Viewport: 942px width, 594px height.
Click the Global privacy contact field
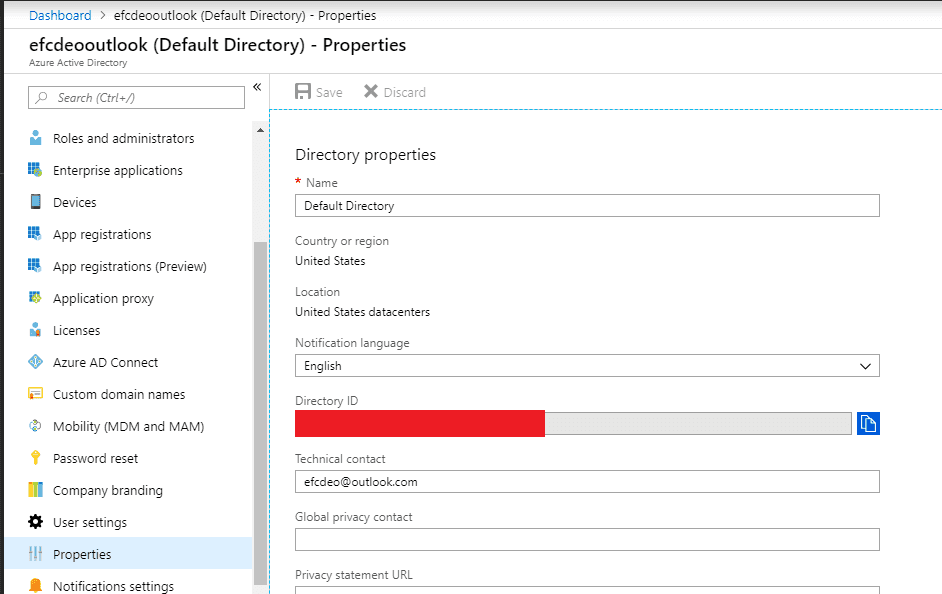(x=587, y=539)
